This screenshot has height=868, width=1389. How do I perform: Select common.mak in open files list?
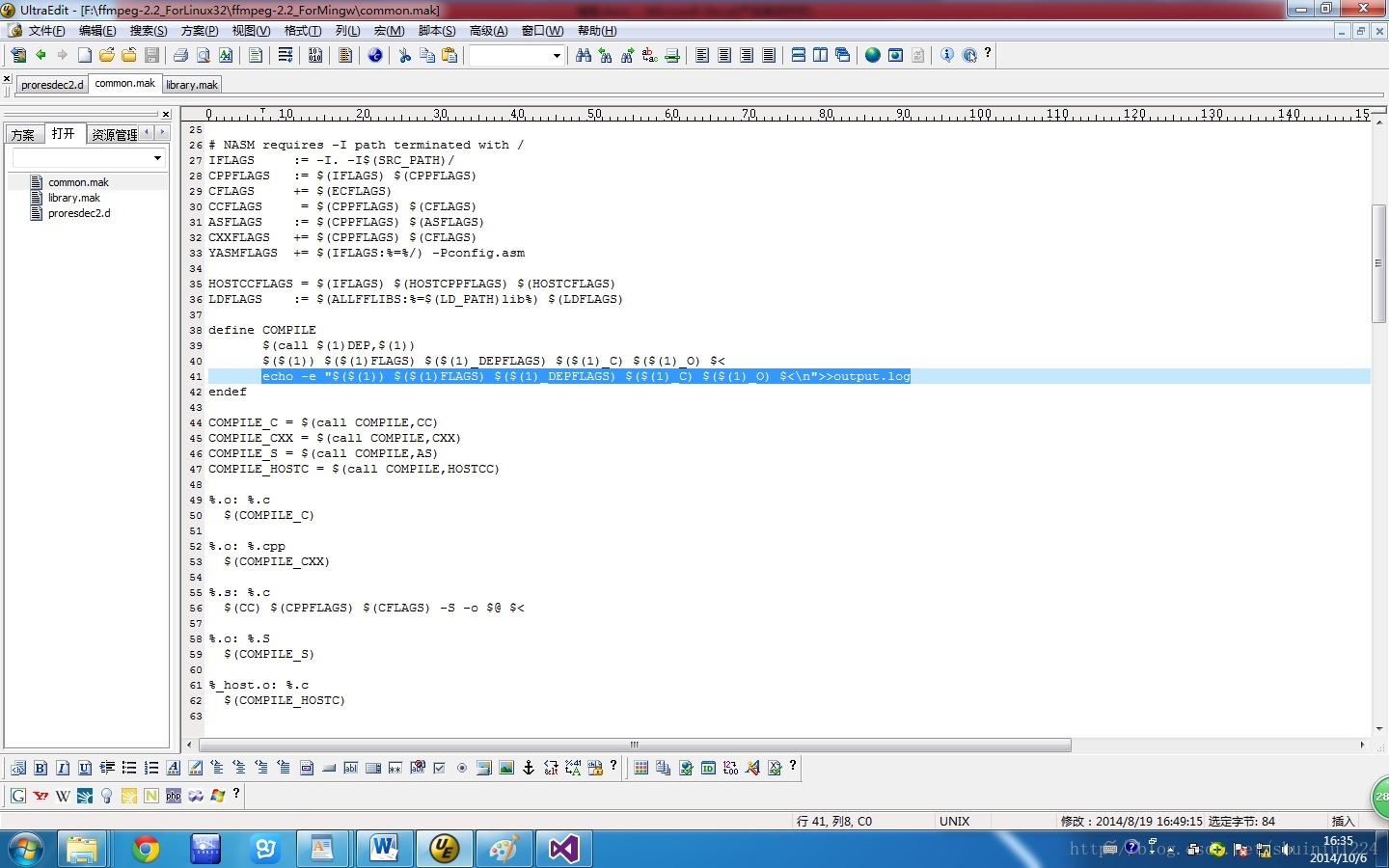click(78, 182)
